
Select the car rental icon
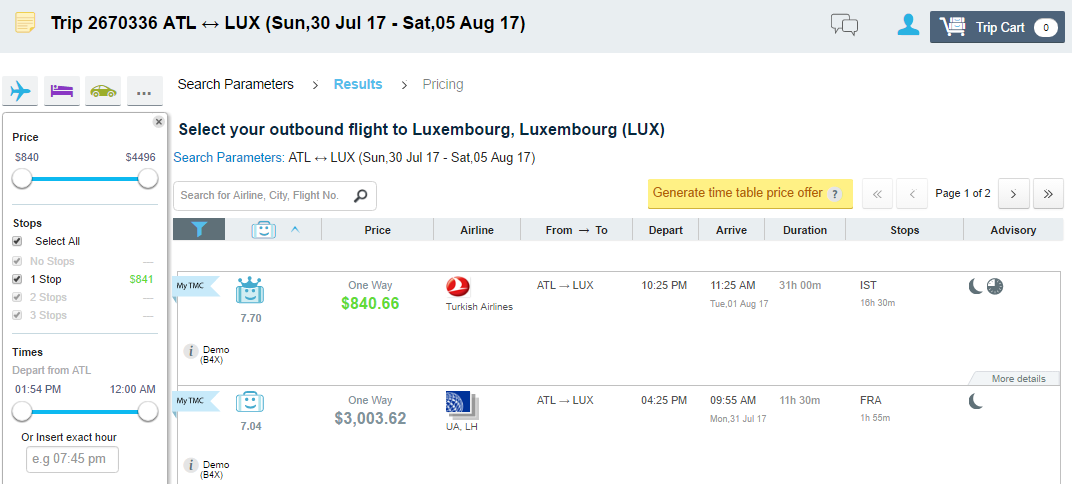point(103,91)
